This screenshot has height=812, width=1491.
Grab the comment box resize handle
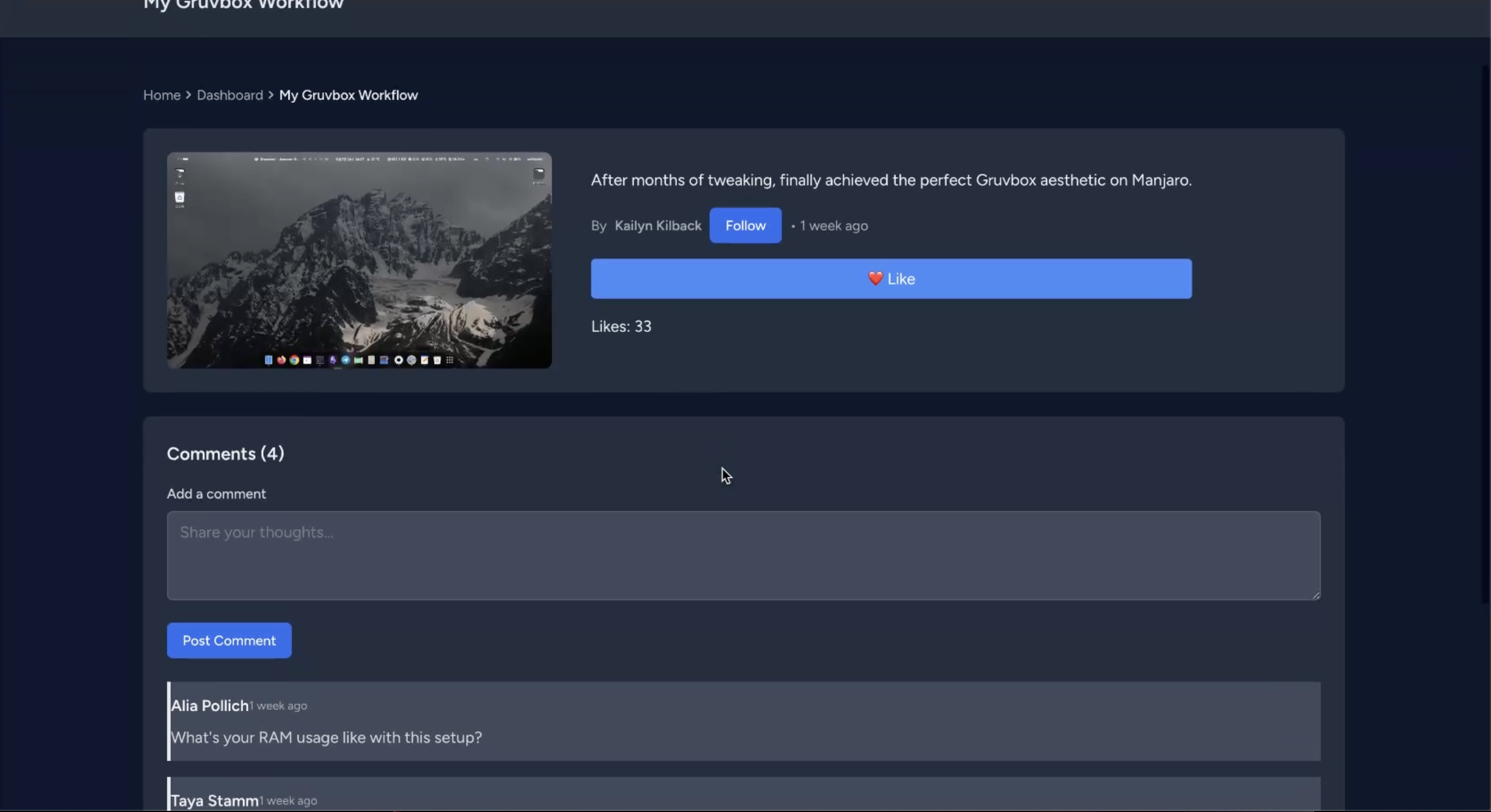pyautogui.click(x=1316, y=595)
